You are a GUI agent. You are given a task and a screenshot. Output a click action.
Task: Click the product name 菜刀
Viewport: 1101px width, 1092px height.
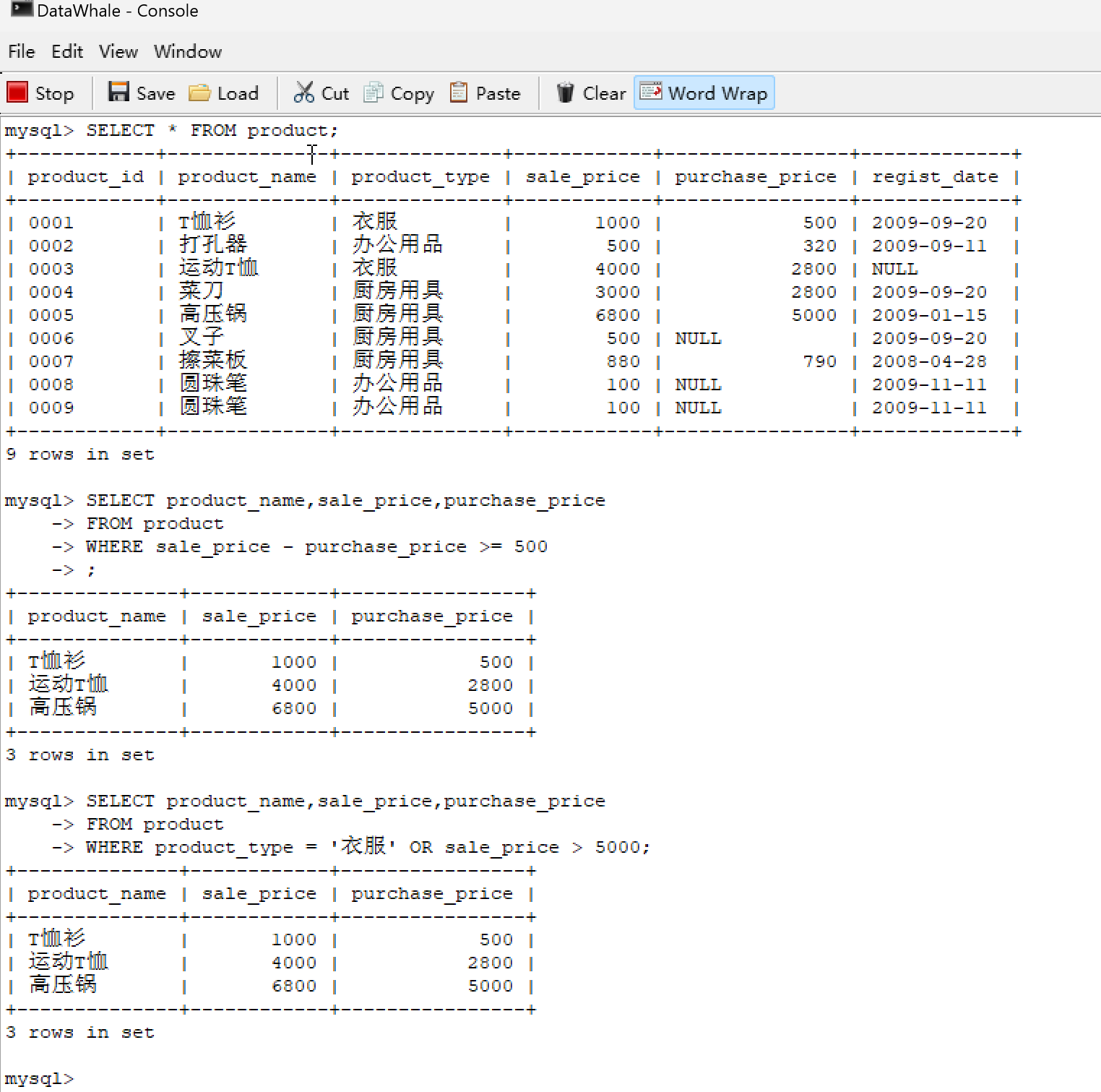[x=202, y=291]
